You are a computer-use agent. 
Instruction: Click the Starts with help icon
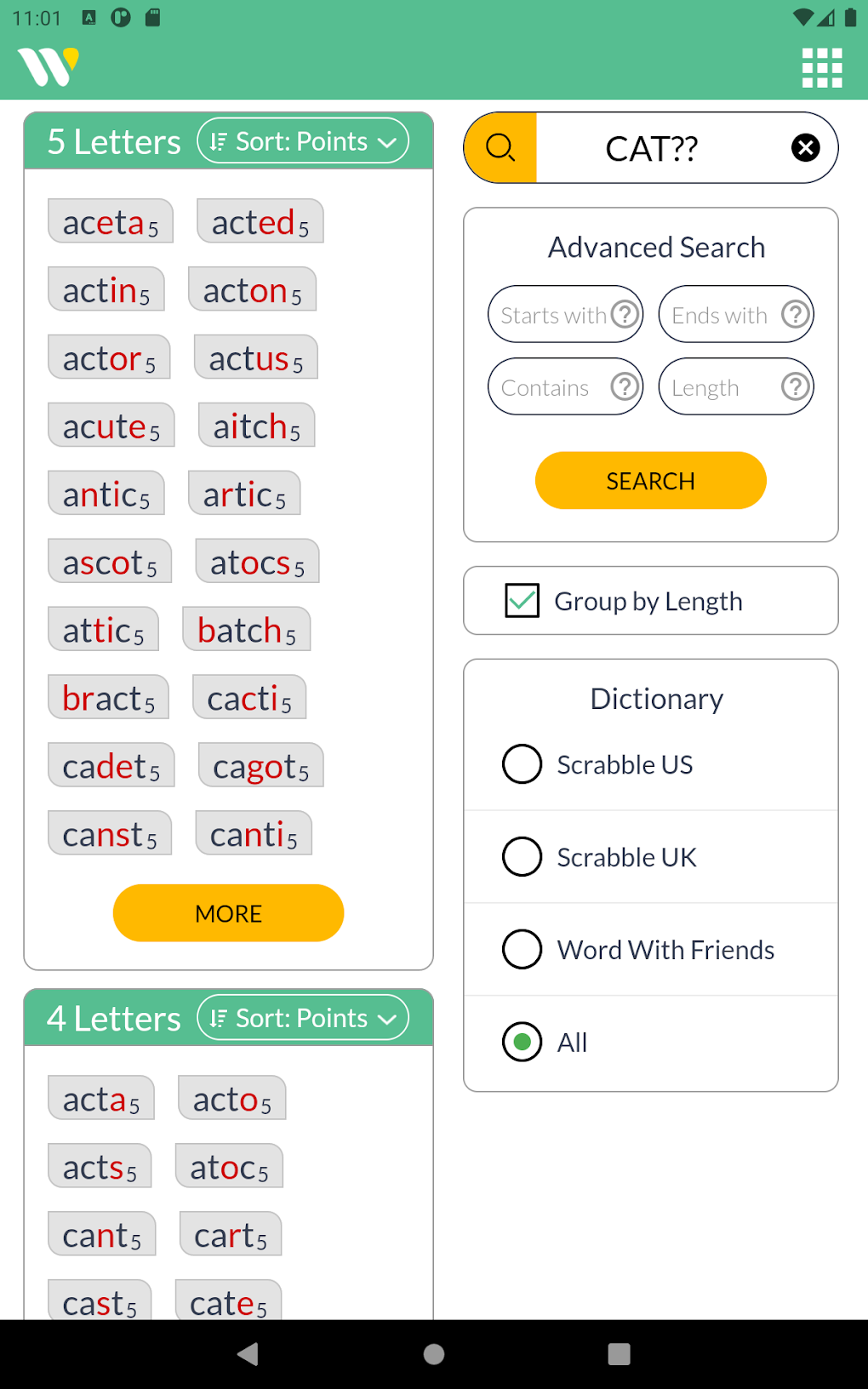pyautogui.click(x=625, y=314)
